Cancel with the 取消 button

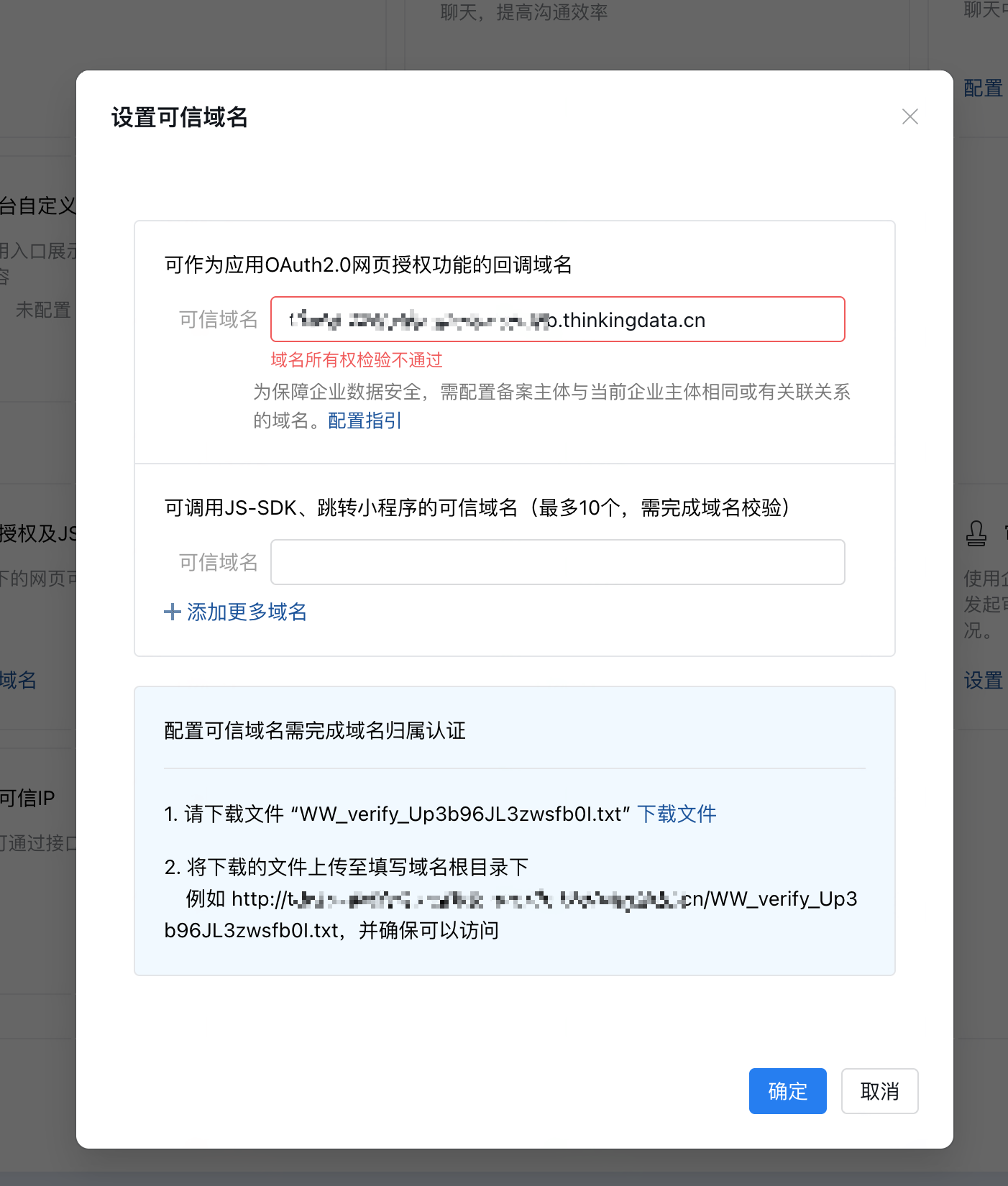pyautogui.click(x=879, y=1091)
